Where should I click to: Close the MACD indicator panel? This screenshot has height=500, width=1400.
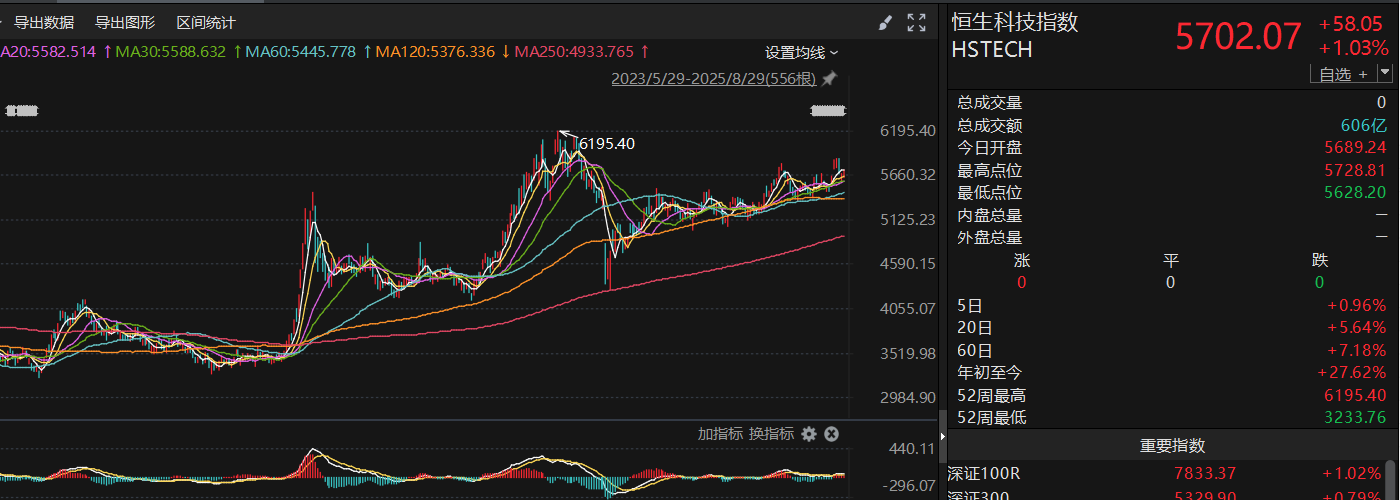click(x=831, y=434)
